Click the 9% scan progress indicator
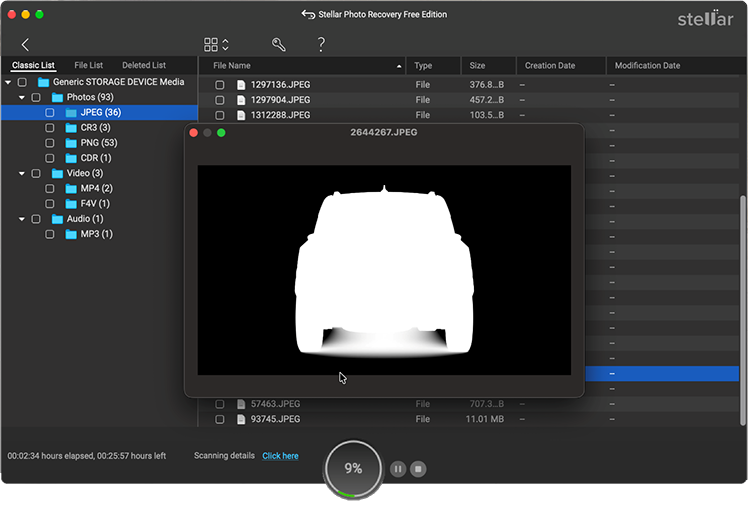This screenshot has width=750, height=505. coord(353,469)
